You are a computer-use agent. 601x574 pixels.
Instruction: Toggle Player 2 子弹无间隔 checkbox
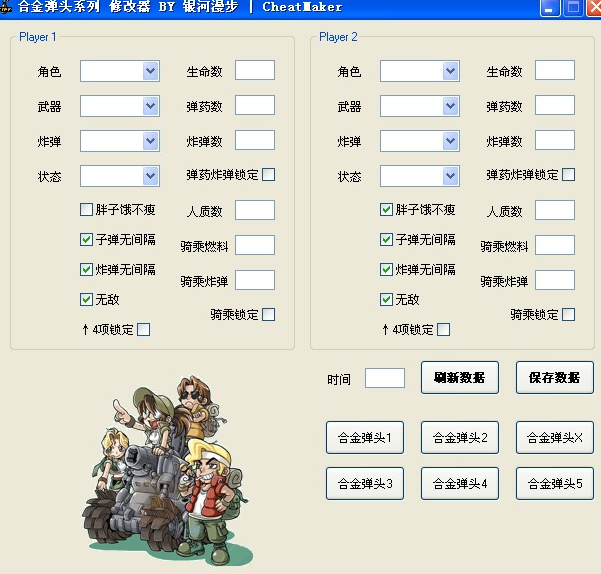[x=387, y=240]
